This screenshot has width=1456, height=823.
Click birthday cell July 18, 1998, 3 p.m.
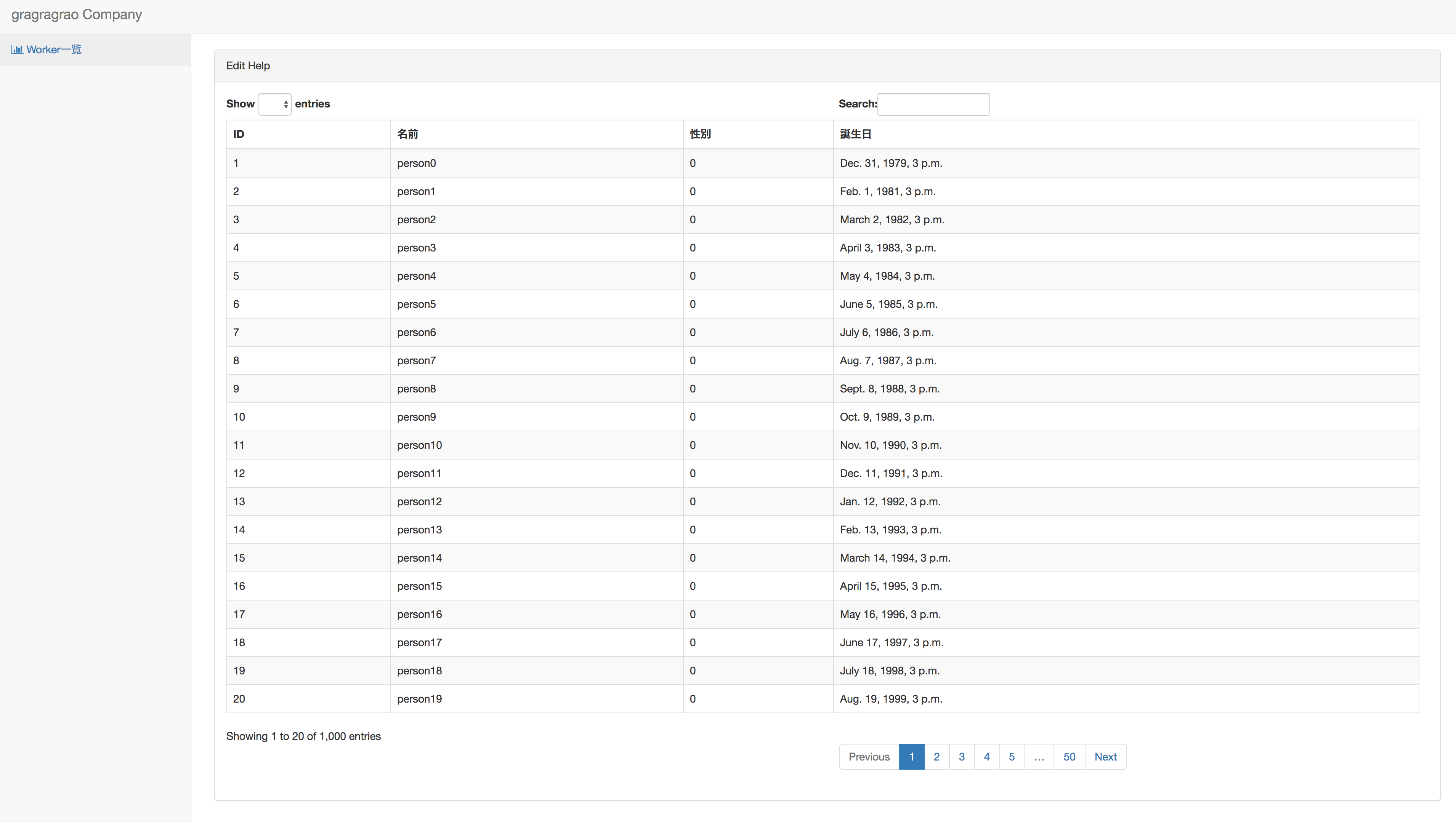click(x=1126, y=671)
